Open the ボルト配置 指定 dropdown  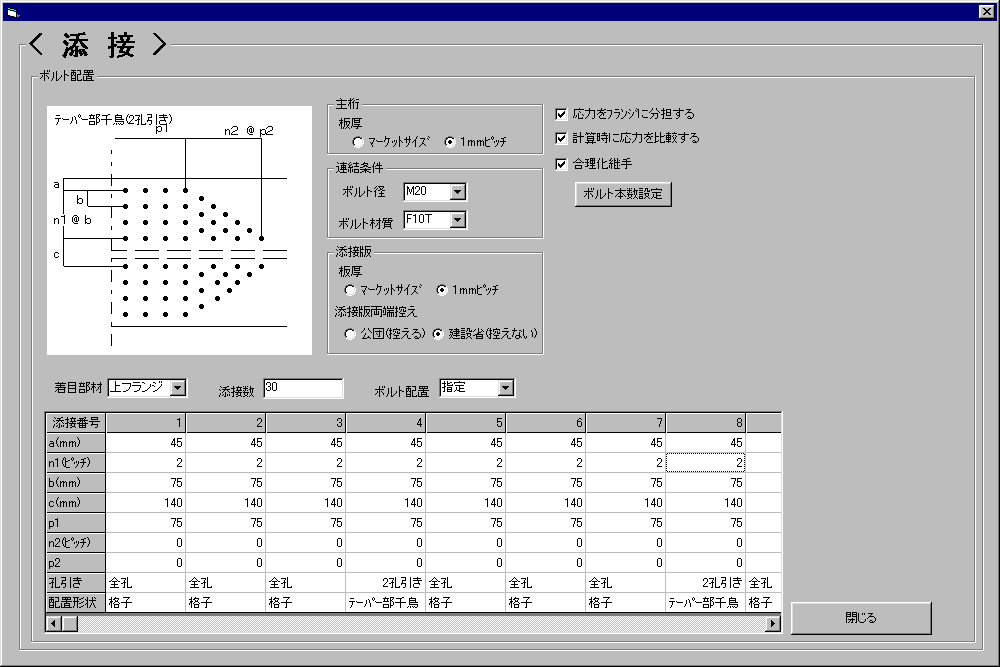pyautogui.click(x=505, y=388)
